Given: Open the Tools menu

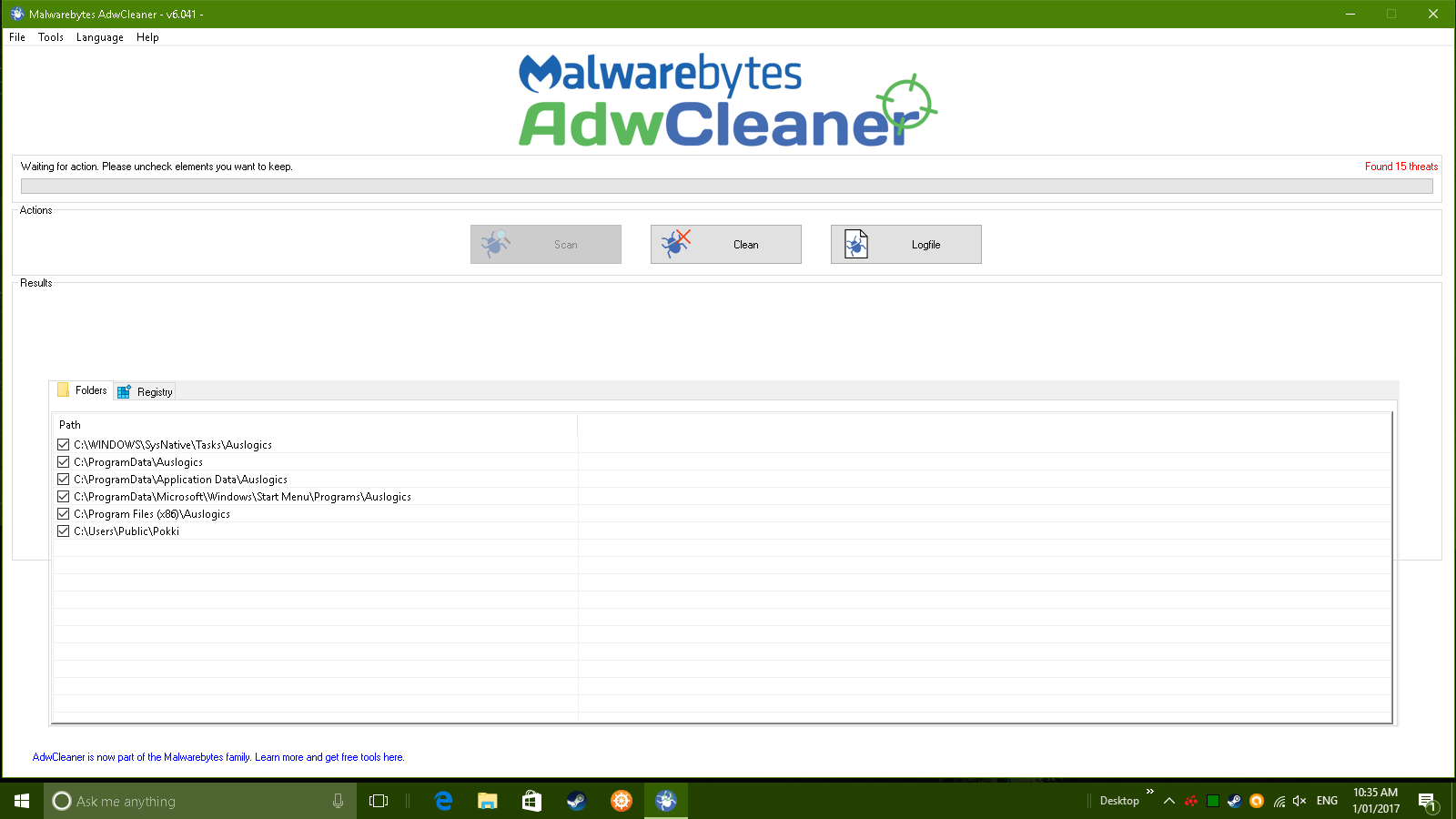Looking at the screenshot, I should [x=51, y=37].
